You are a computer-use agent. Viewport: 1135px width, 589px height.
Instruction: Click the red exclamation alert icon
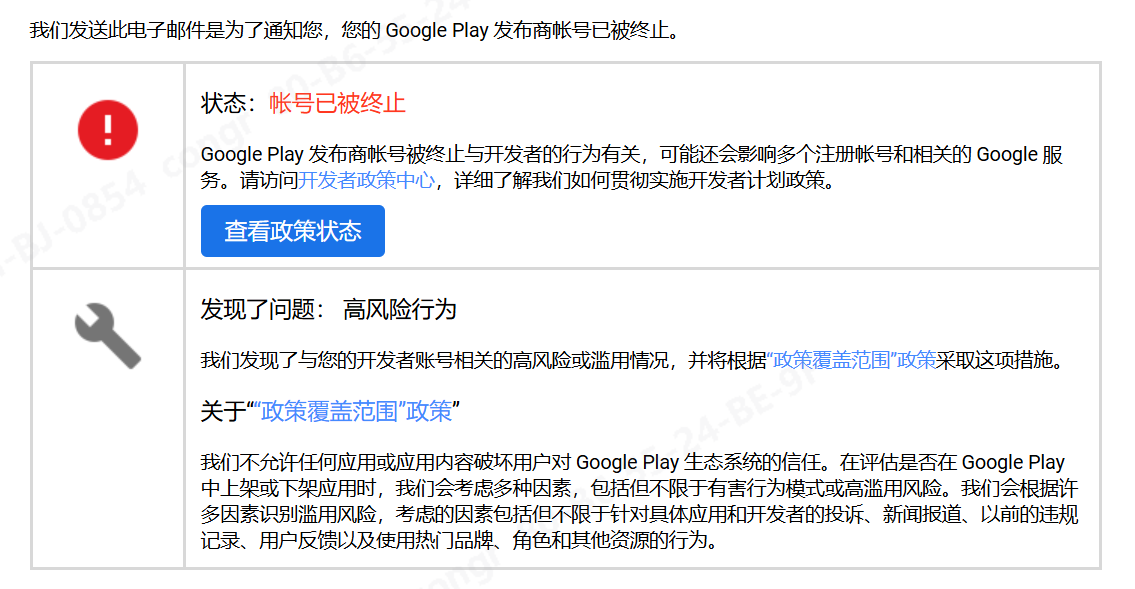pos(108,130)
